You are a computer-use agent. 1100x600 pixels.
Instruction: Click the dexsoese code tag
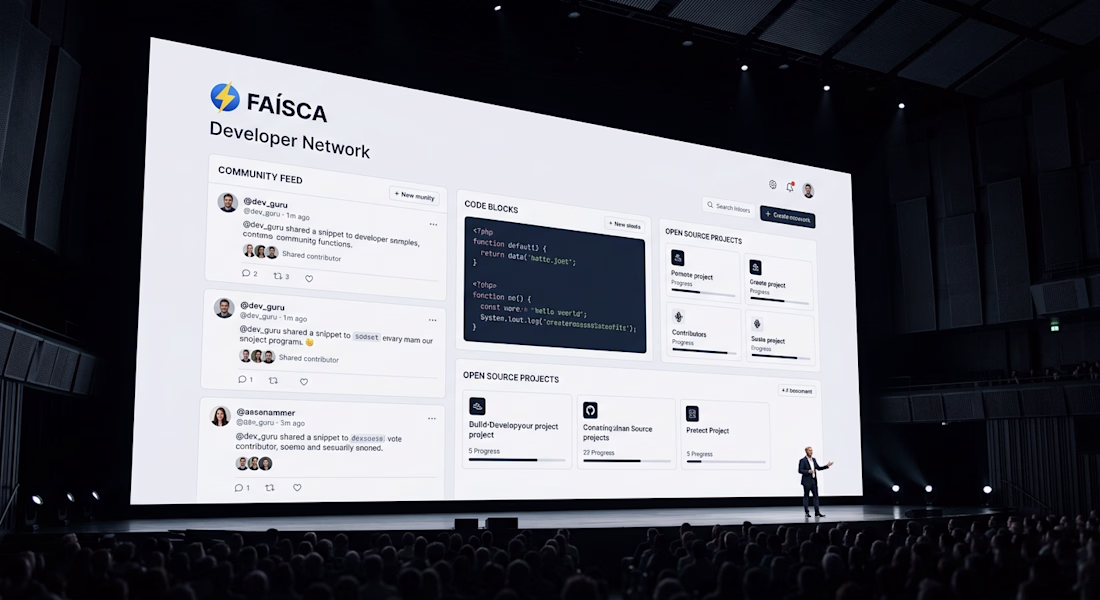[367, 438]
